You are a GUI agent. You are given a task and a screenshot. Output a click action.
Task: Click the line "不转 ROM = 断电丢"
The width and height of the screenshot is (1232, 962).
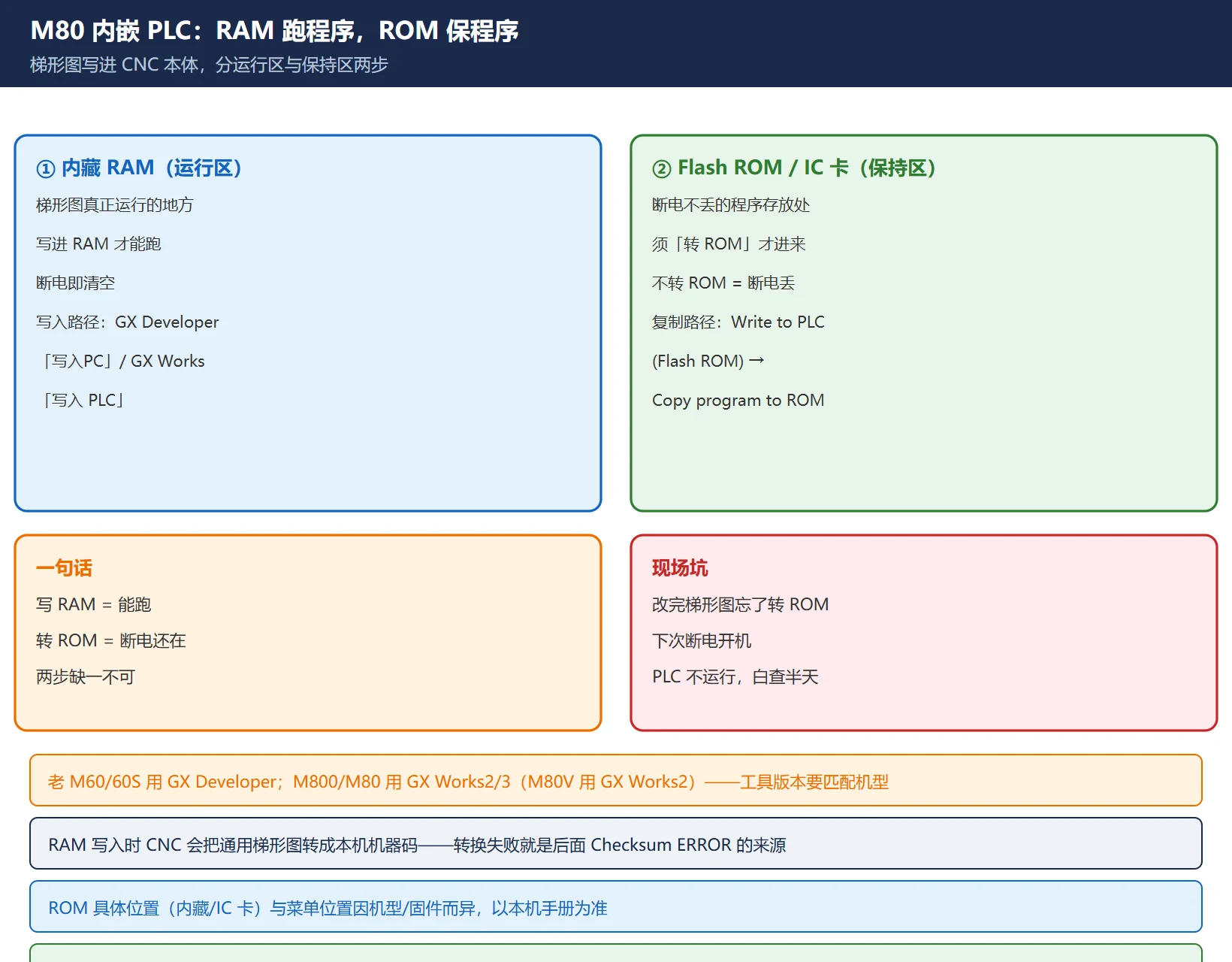(723, 283)
